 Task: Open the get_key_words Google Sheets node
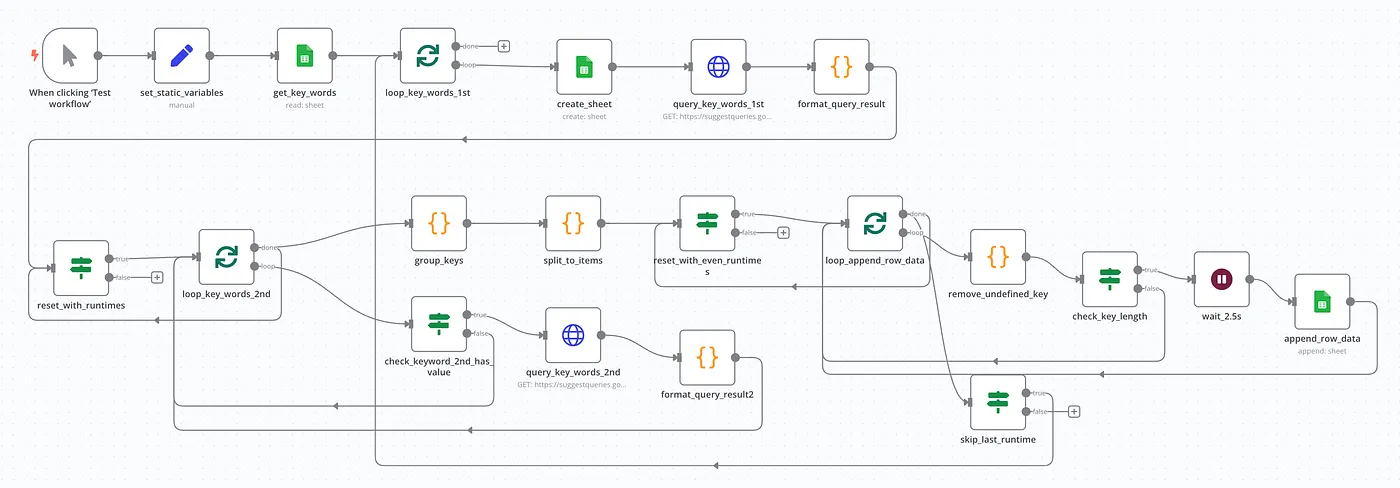[x=304, y=55]
